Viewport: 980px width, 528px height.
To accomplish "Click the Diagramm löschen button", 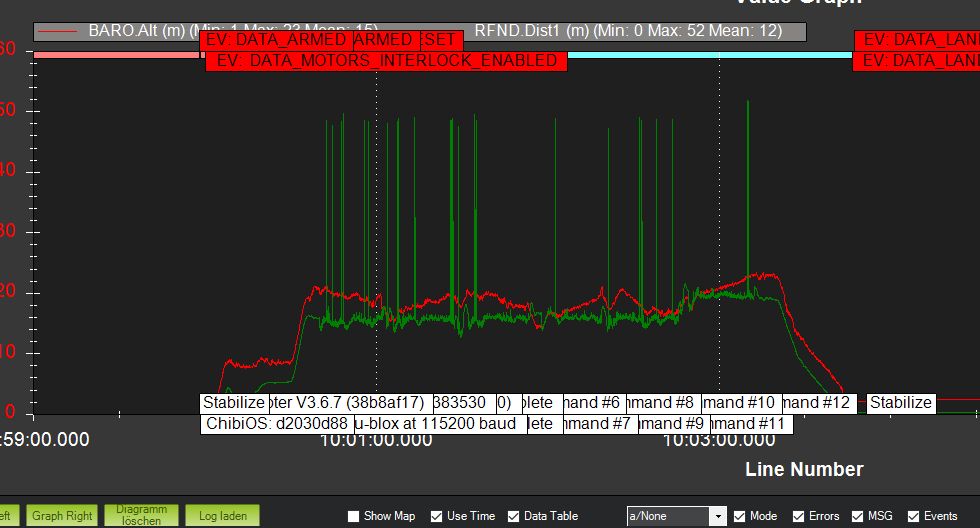I will pyautogui.click(x=141, y=516).
